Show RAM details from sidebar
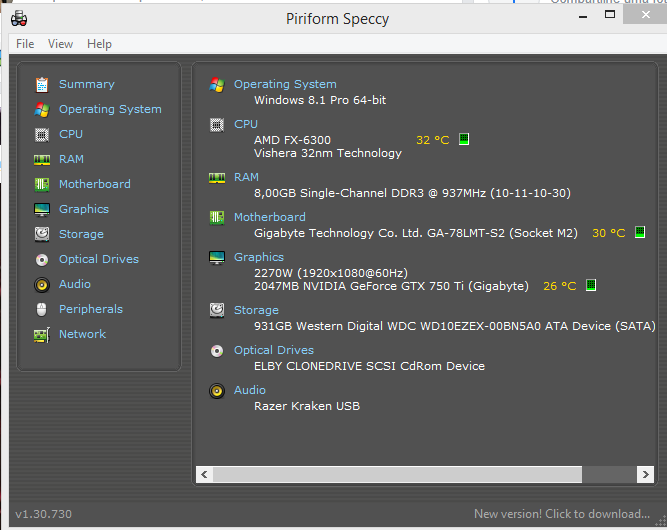 [x=71, y=159]
